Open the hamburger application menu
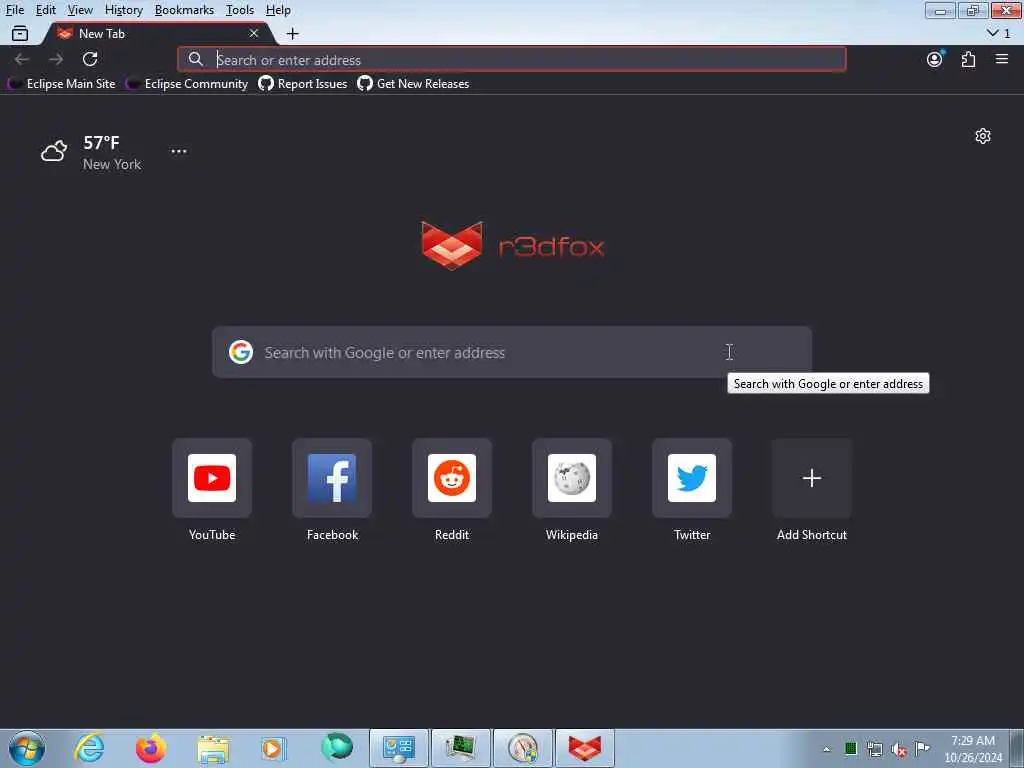1024x768 pixels. pos(1001,59)
